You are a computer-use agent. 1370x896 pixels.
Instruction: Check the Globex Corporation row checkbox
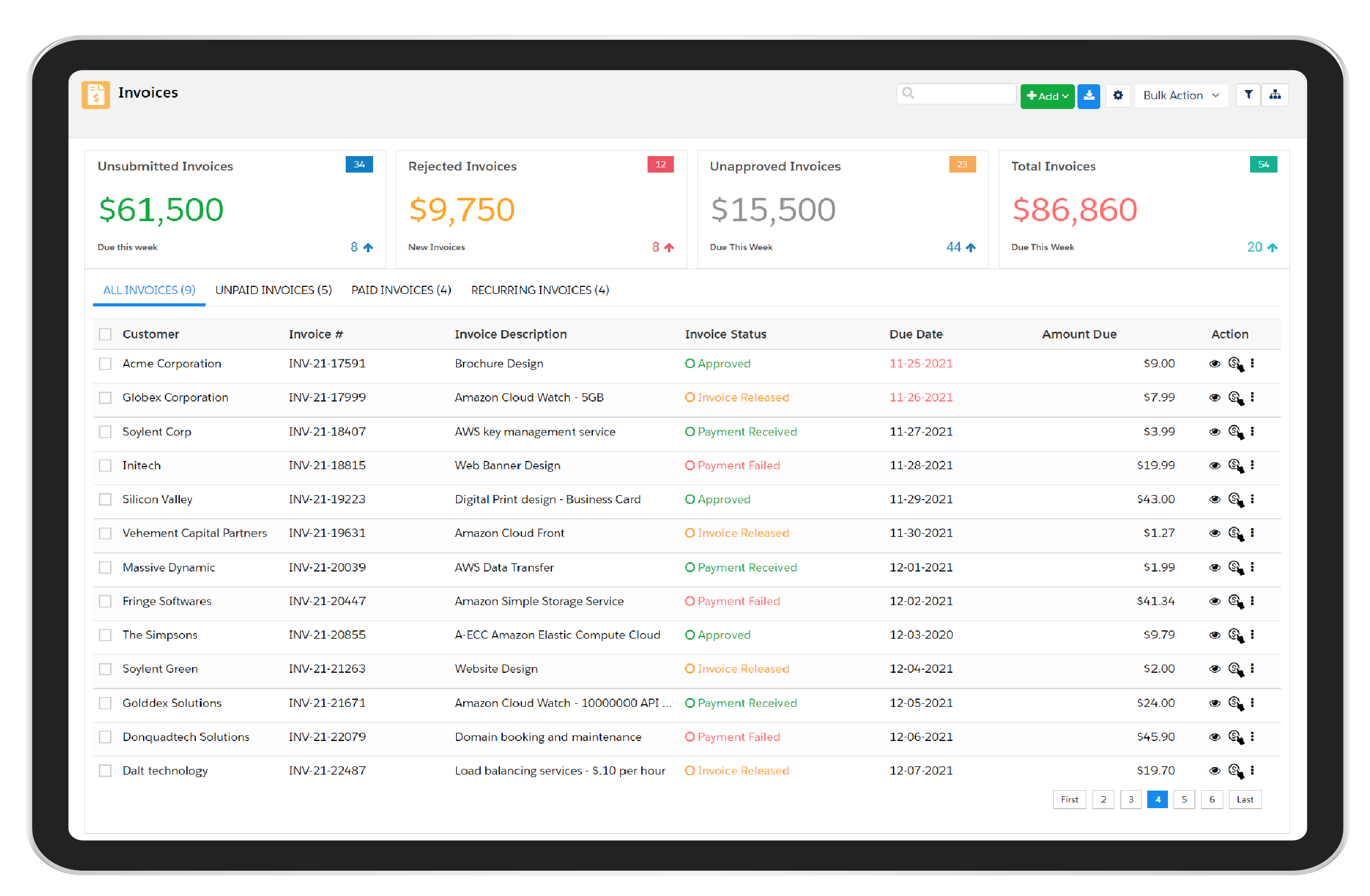click(105, 398)
